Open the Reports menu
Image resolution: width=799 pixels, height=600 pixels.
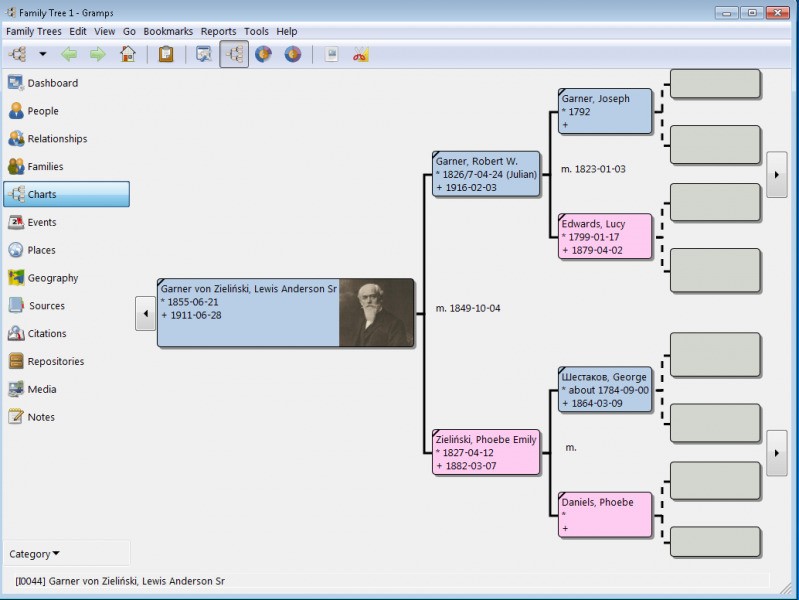[218, 31]
